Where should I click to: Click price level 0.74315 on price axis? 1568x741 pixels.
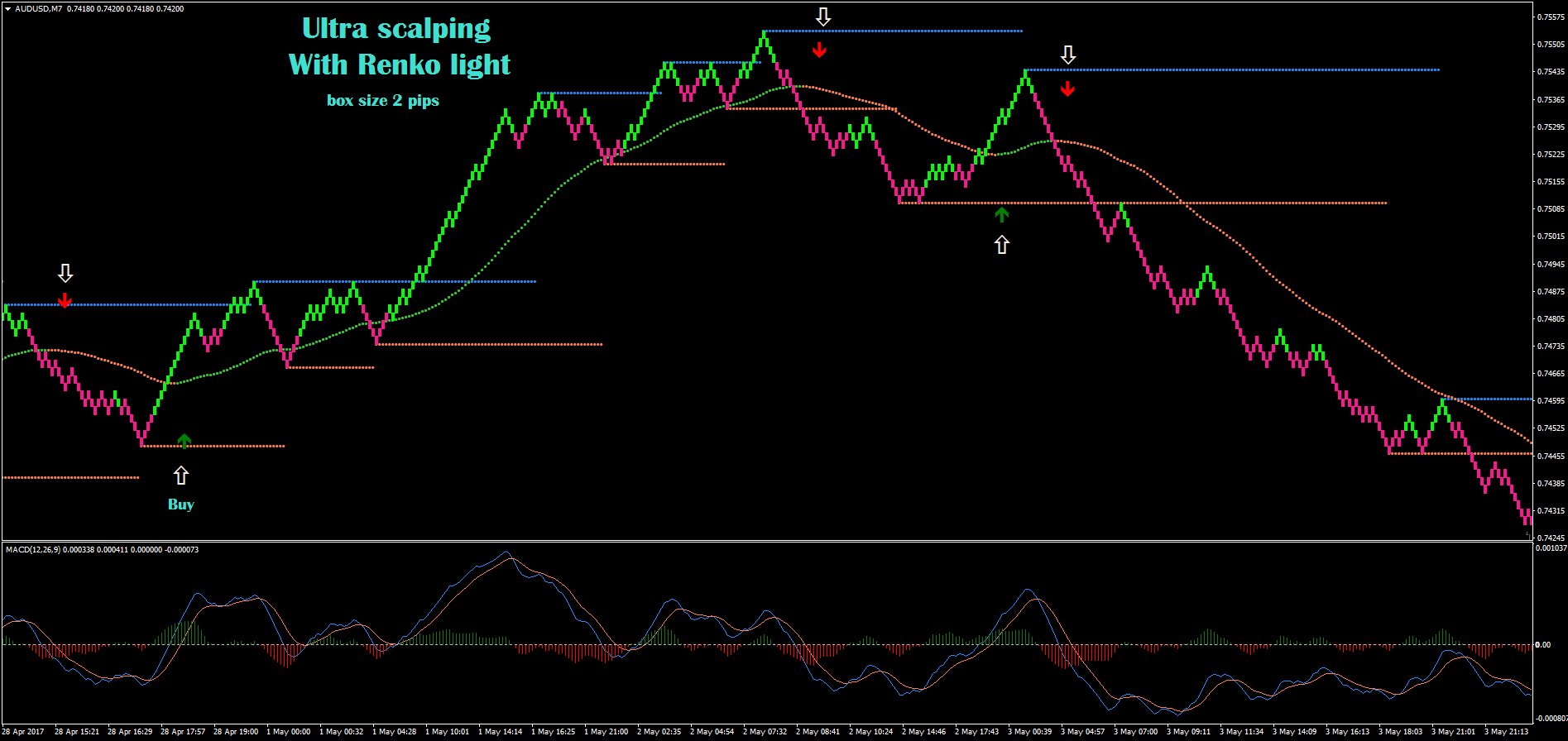pos(1551,511)
